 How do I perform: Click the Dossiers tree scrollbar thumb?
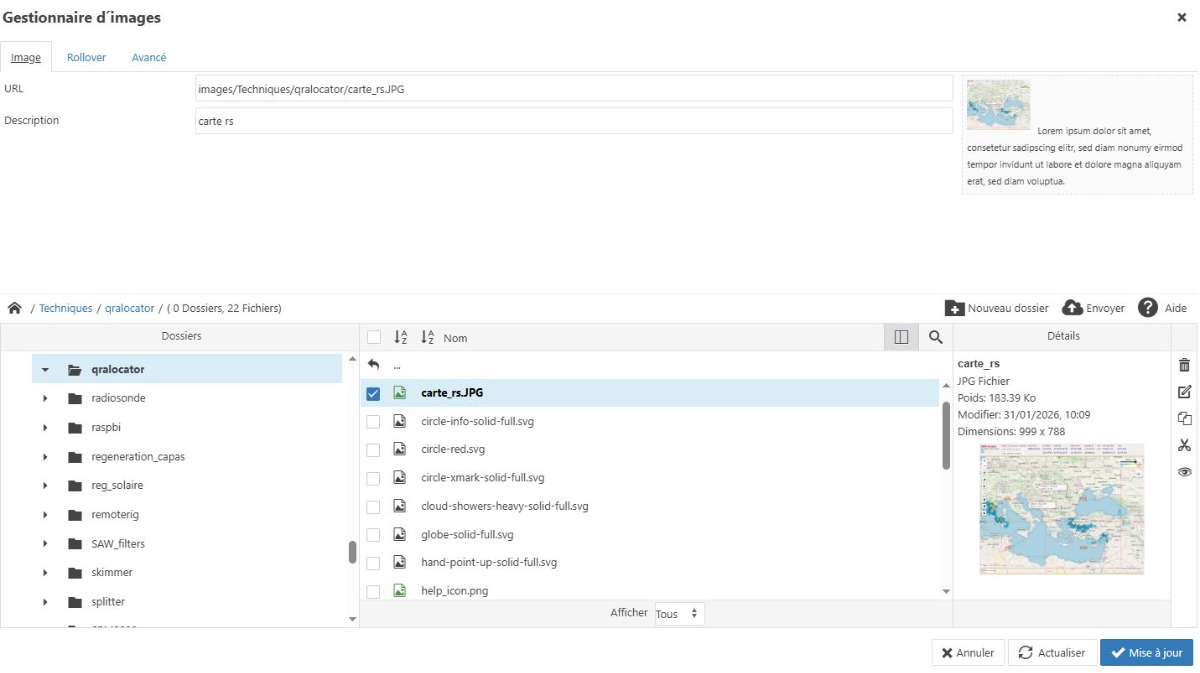click(352, 552)
